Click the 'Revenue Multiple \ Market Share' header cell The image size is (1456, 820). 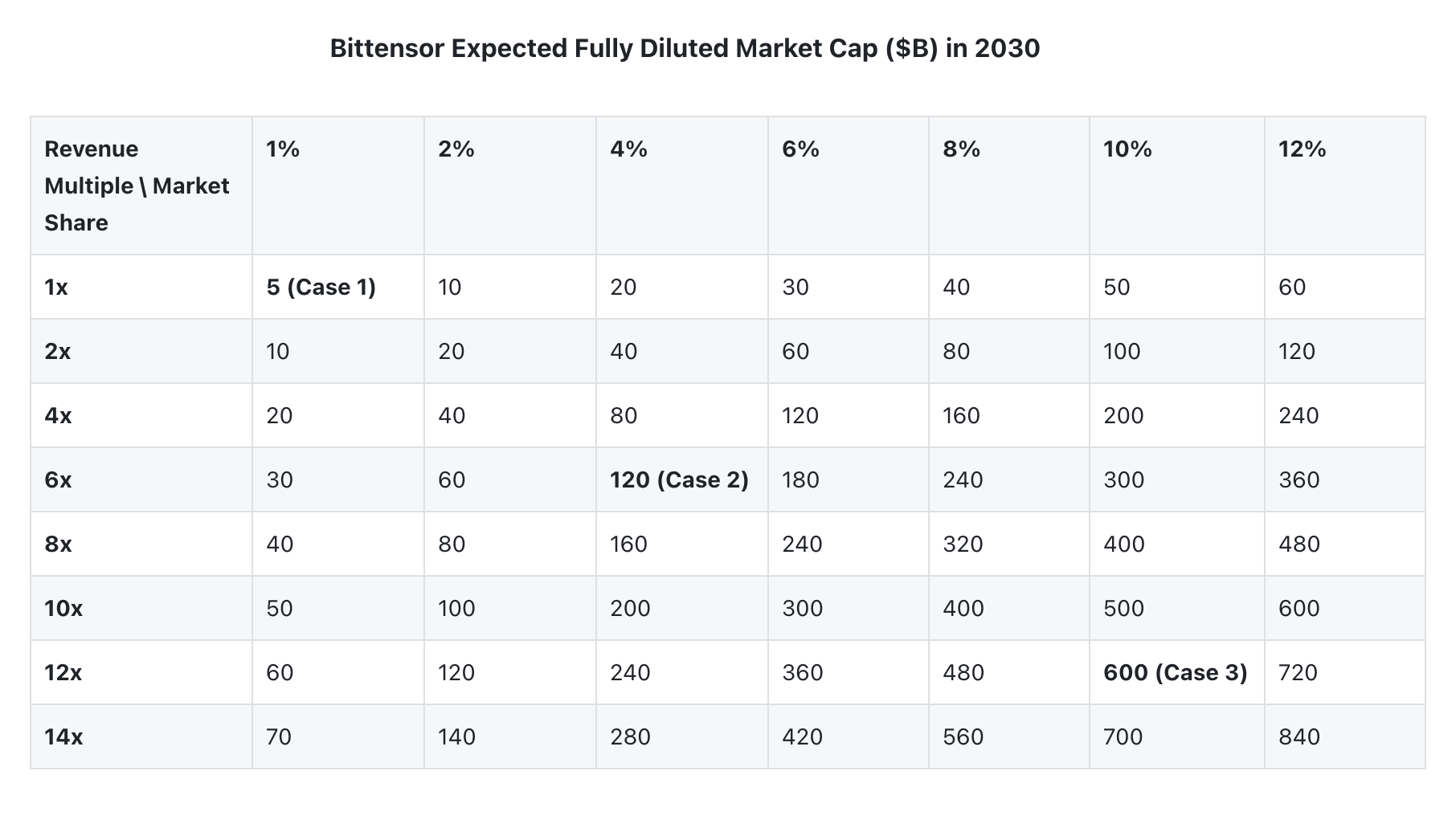click(137, 186)
